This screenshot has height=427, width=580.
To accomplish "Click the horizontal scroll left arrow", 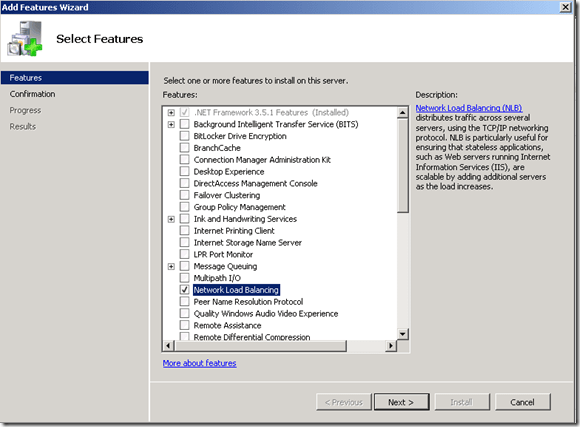I will [168, 346].
